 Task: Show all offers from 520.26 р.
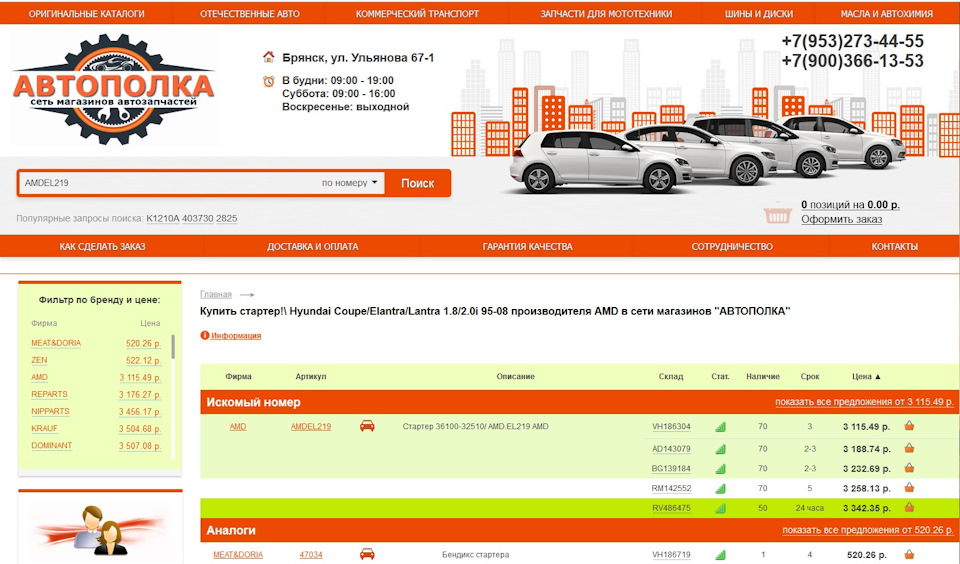click(x=868, y=530)
